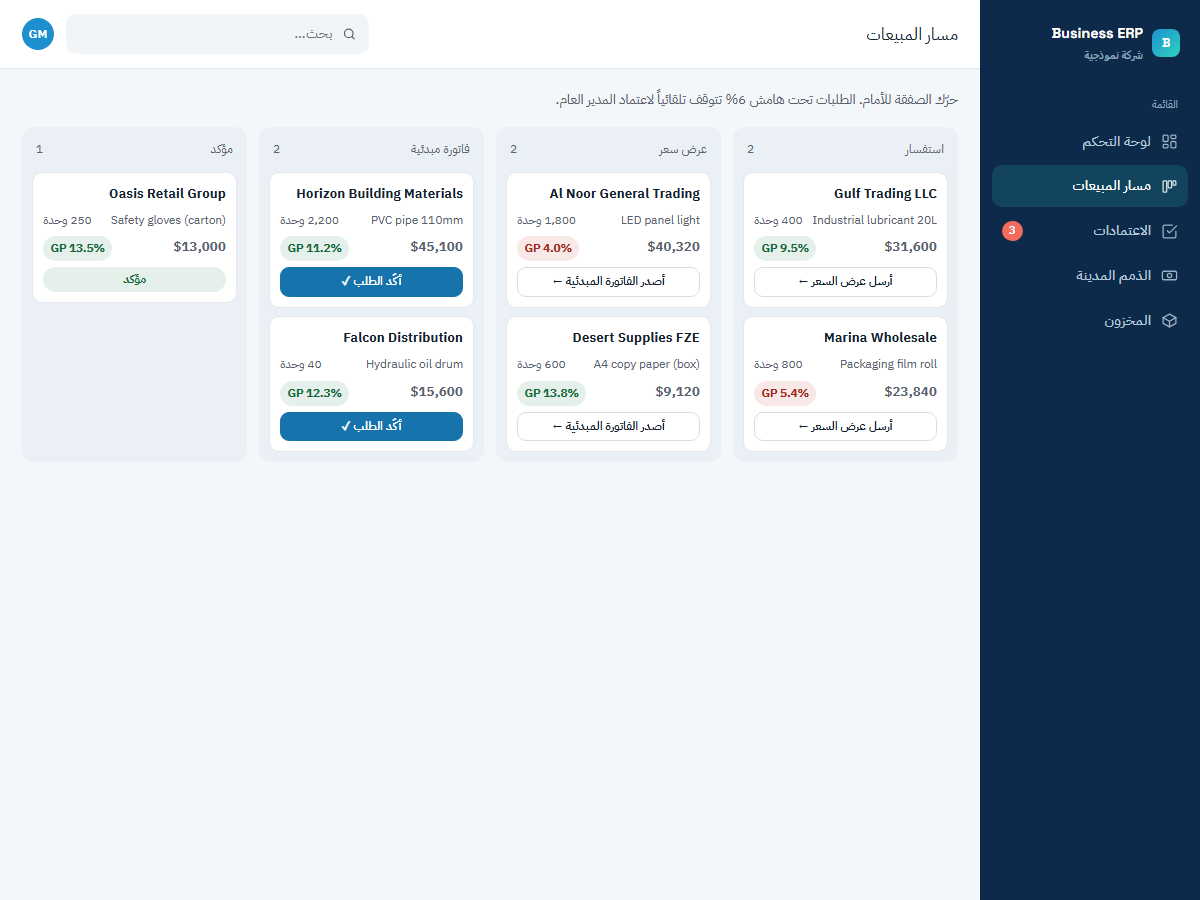Open المخزون menu item
This screenshot has width=1200, height=900.
coord(1090,321)
